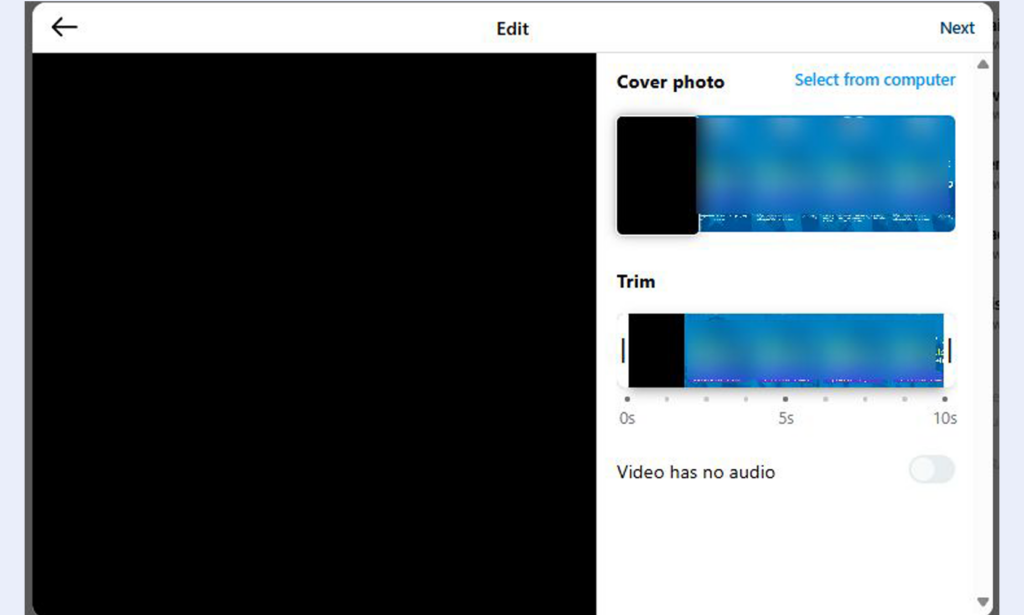
Task: Click the scrollbar up arrow
Action: tap(983, 65)
